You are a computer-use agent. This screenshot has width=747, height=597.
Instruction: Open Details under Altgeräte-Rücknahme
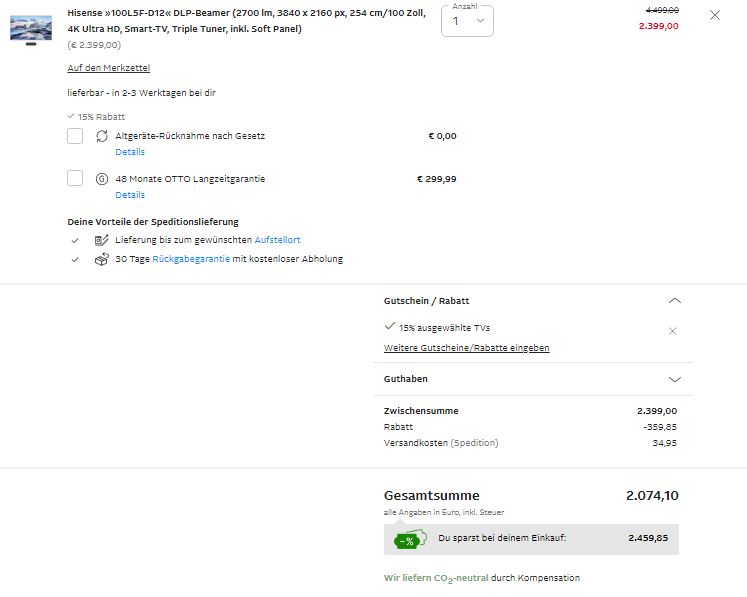click(x=130, y=152)
